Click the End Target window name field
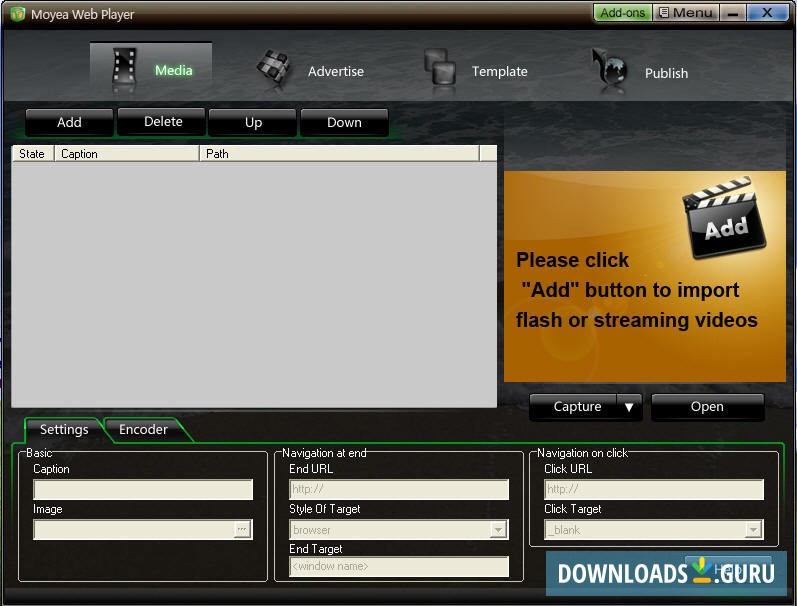 [398, 566]
